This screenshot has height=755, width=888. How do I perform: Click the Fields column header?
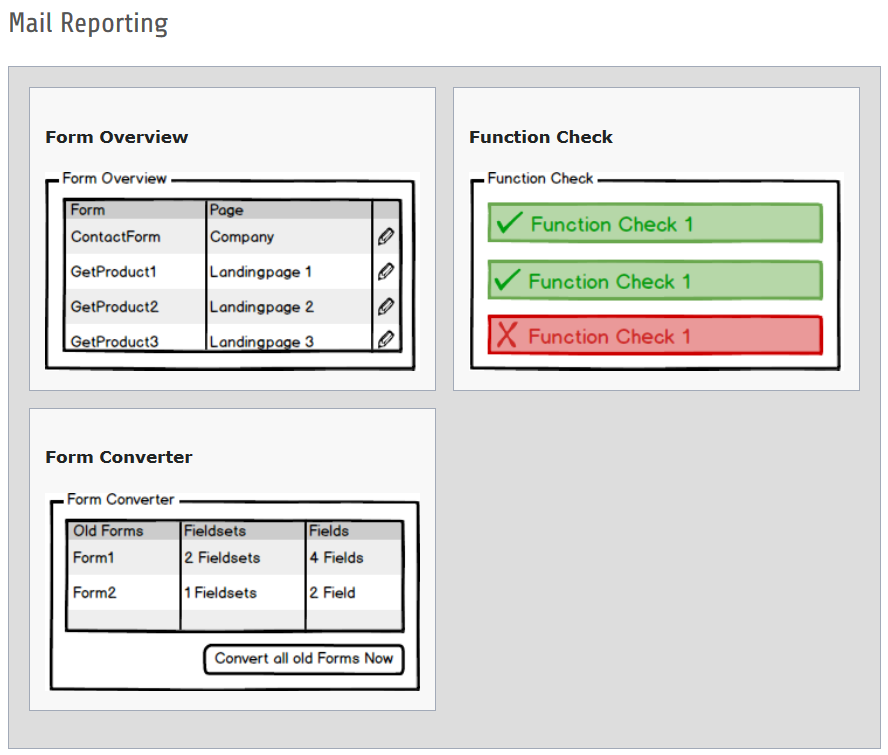point(328,531)
